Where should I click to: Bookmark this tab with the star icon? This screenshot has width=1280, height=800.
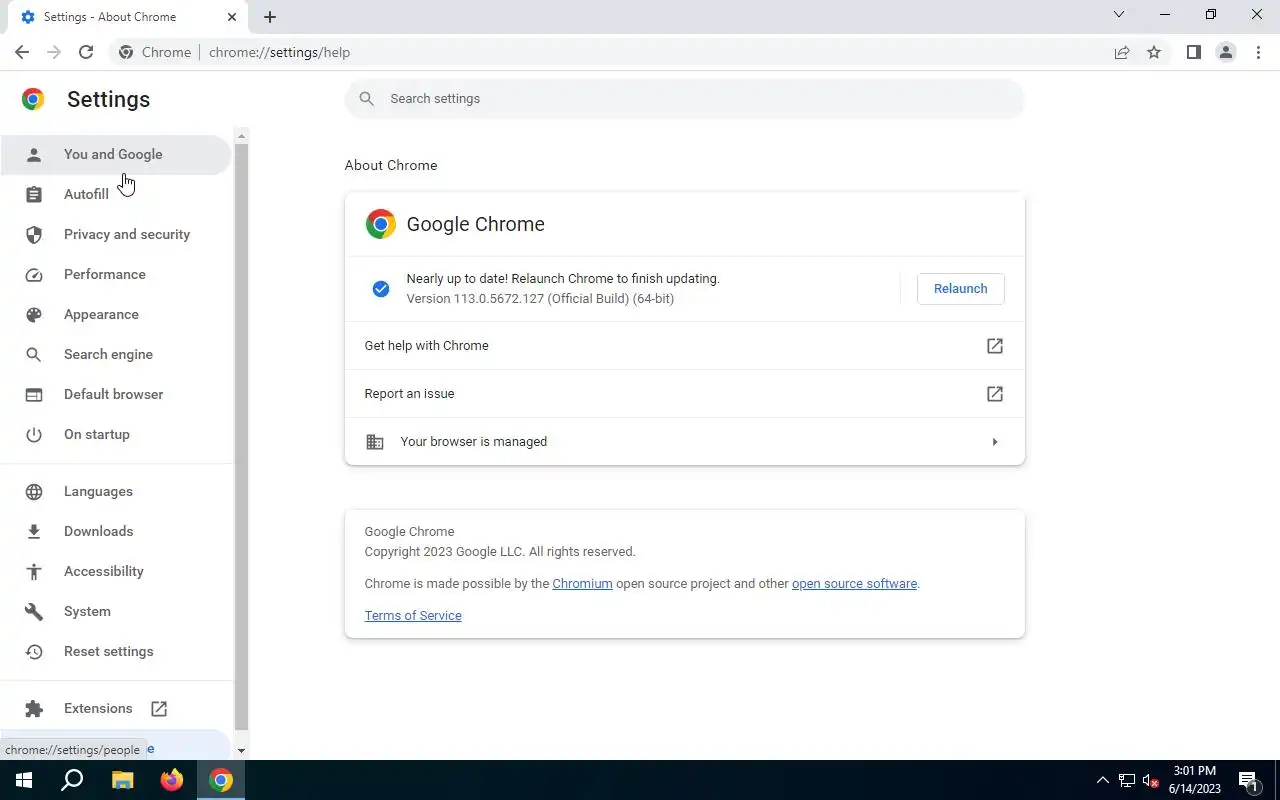click(1154, 52)
